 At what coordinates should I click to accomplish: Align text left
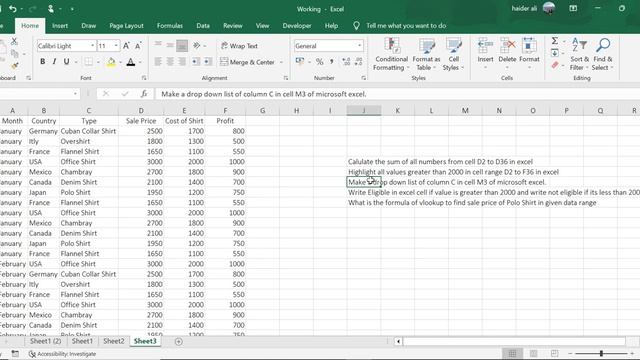coord(158,62)
